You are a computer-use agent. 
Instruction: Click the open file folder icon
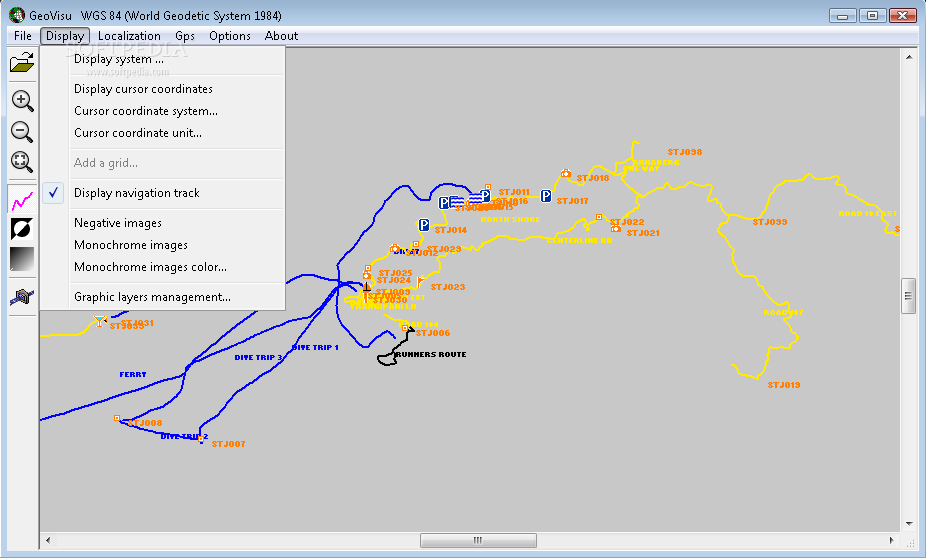click(22, 63)
